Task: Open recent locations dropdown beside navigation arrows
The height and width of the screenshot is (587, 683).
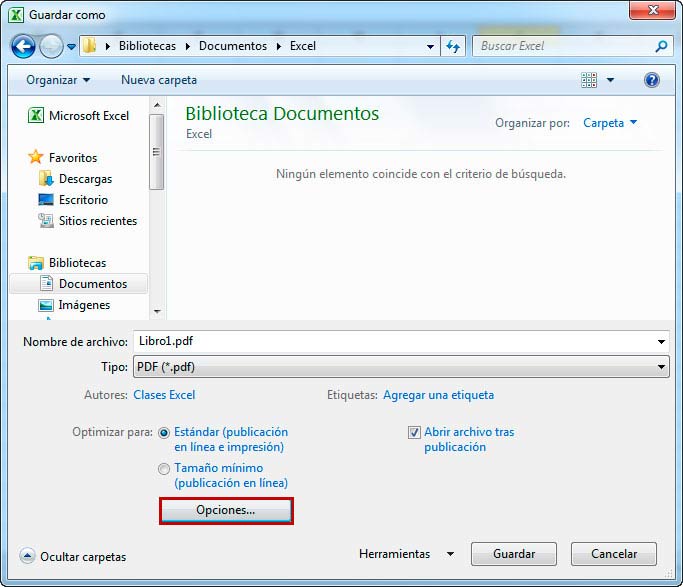Action: coord(71,46)
